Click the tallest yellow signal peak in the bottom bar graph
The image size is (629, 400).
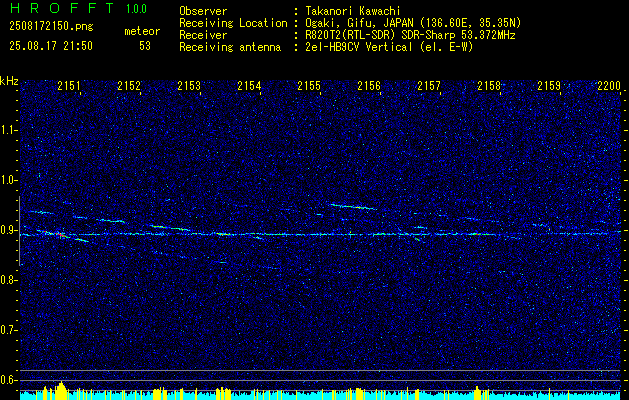pos(61,391)
